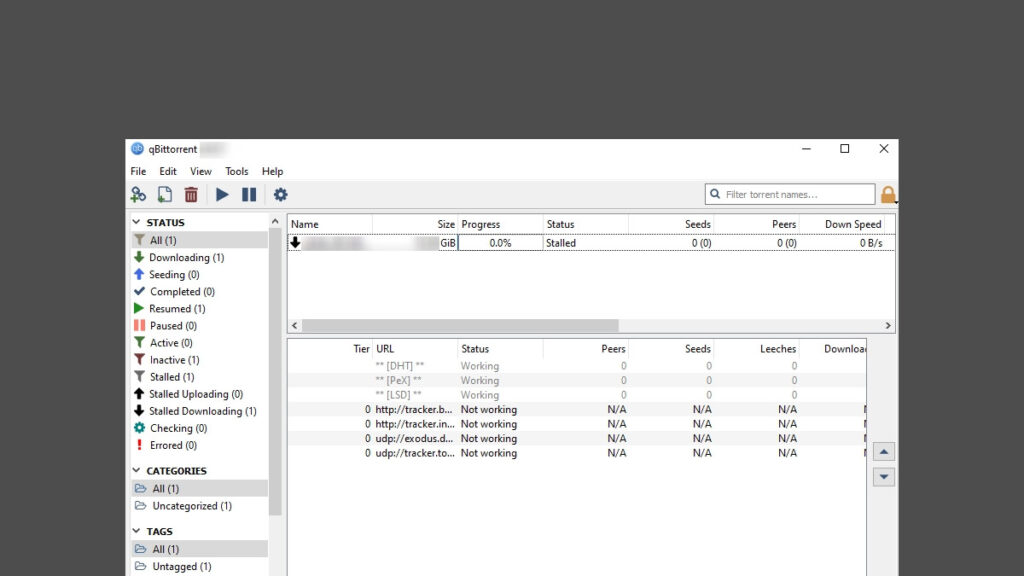Viewport: 1024px width, 576px height.
Task: Open the Tools menu
Action: coord(236,171)
